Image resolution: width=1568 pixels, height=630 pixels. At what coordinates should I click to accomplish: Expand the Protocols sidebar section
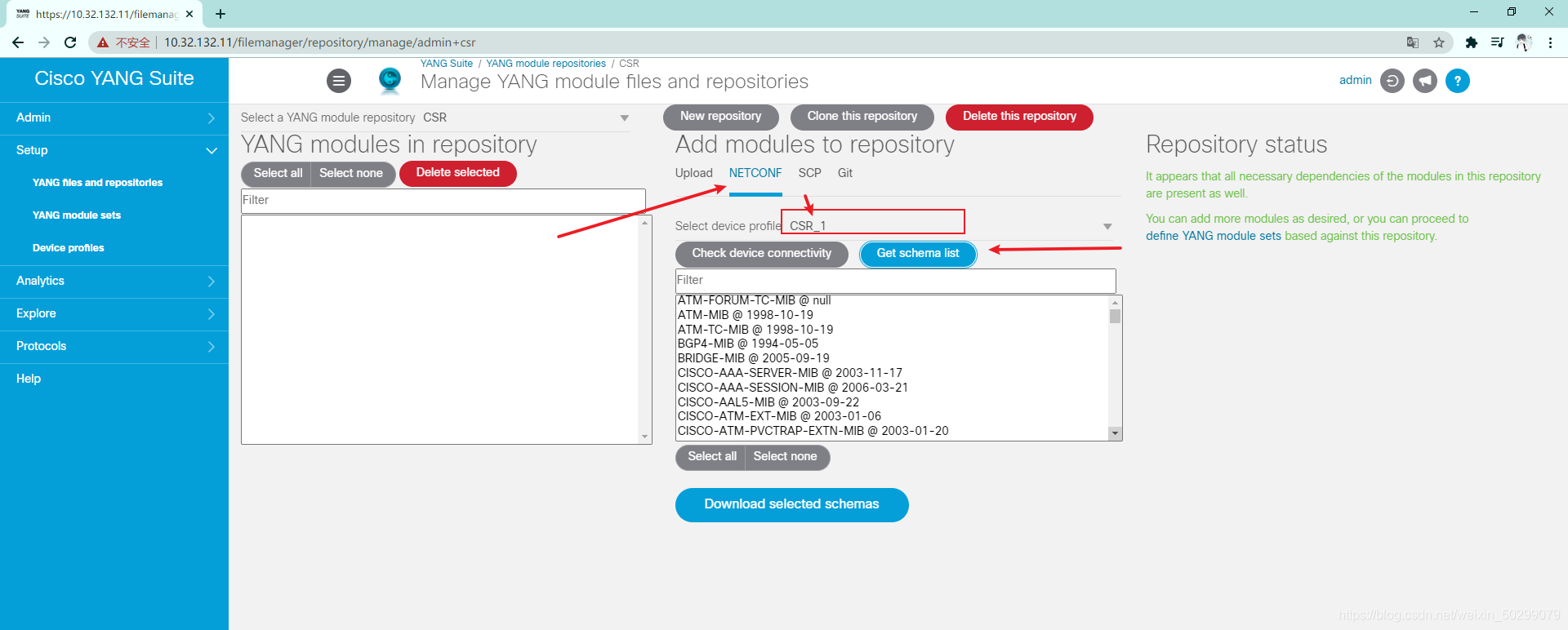point(114,347)
